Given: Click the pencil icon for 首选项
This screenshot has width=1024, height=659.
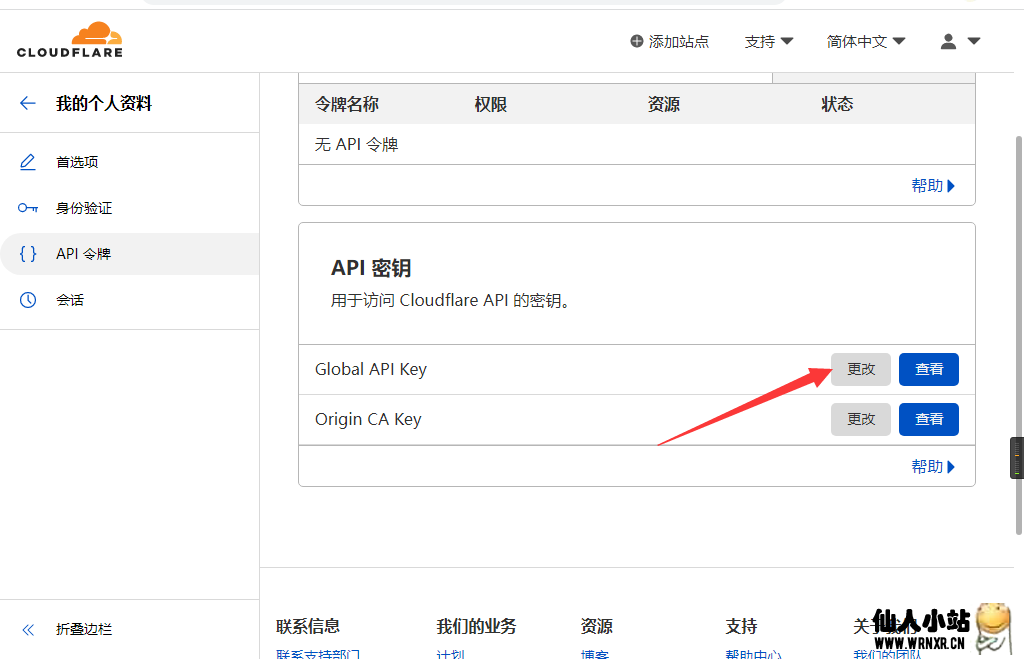Looking at the screenshot, I should [27, 162].
